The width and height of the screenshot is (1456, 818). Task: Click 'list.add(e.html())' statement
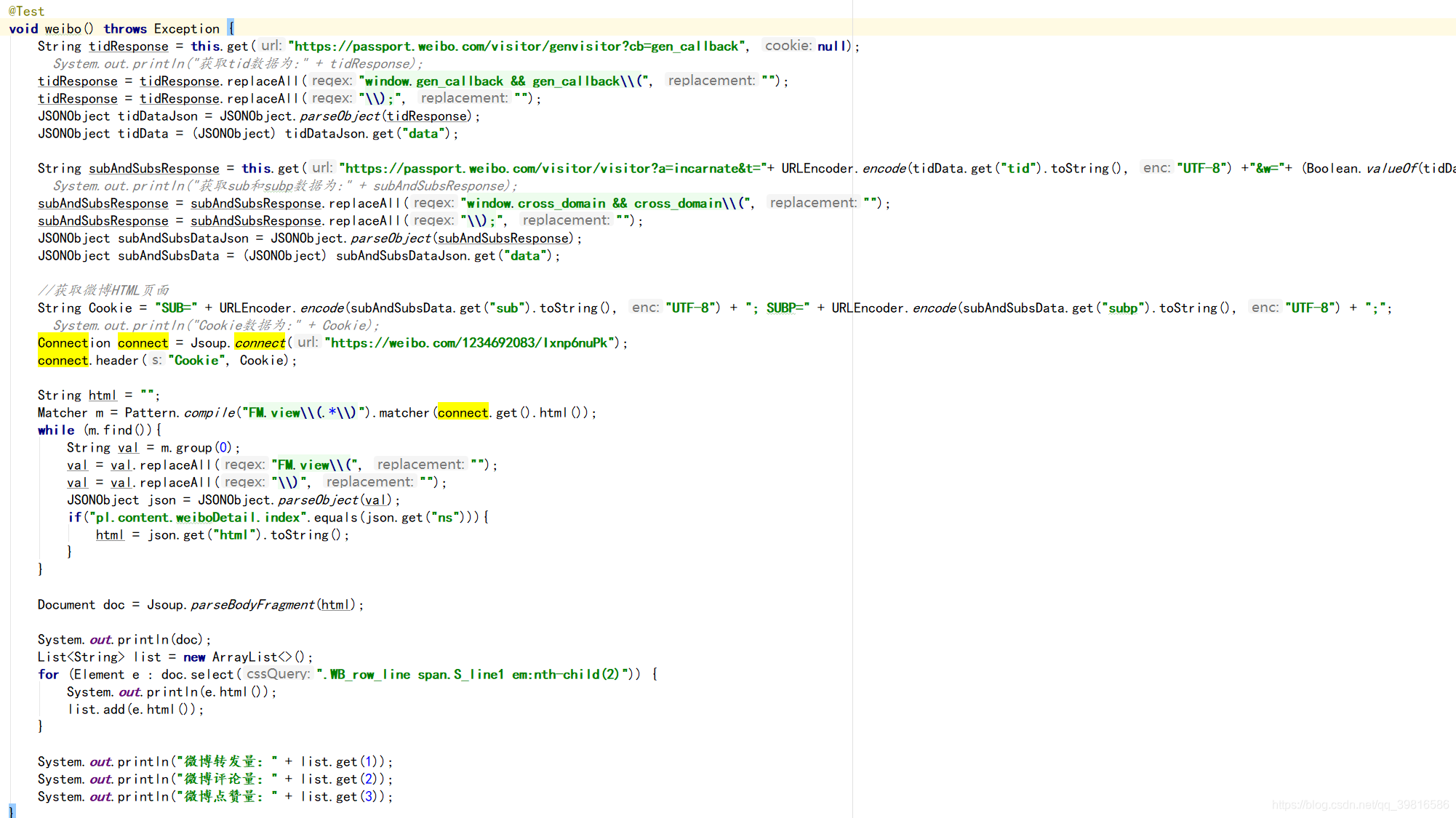135,709
